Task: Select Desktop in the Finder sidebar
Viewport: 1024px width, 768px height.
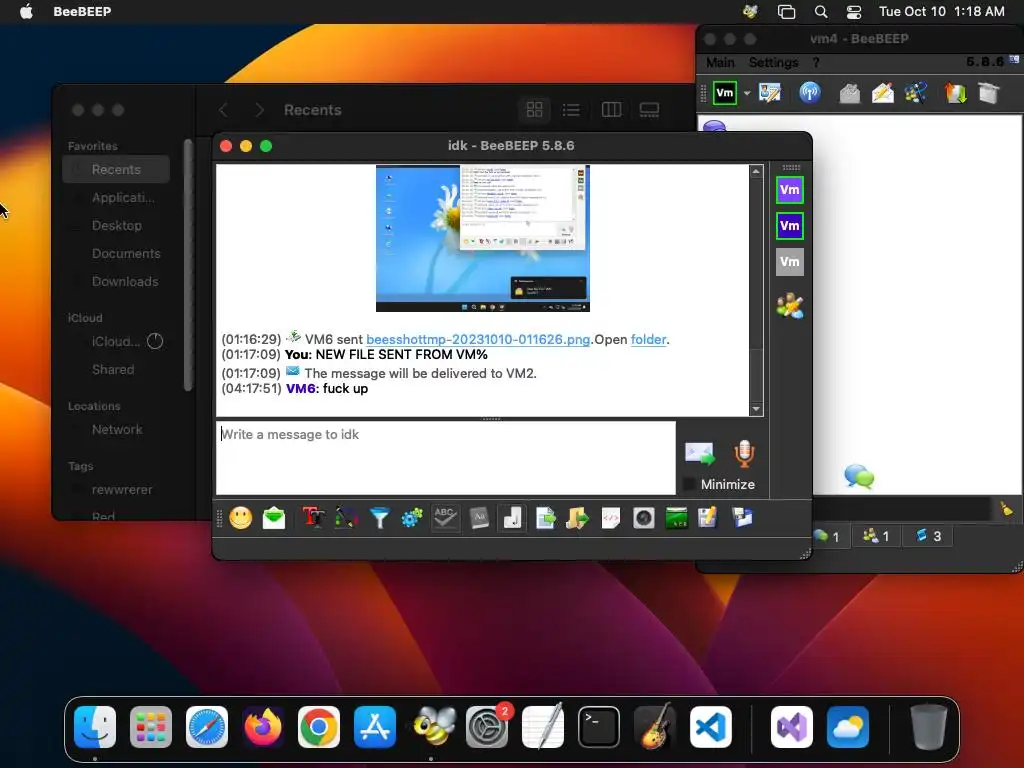Action: pos(116,226)
